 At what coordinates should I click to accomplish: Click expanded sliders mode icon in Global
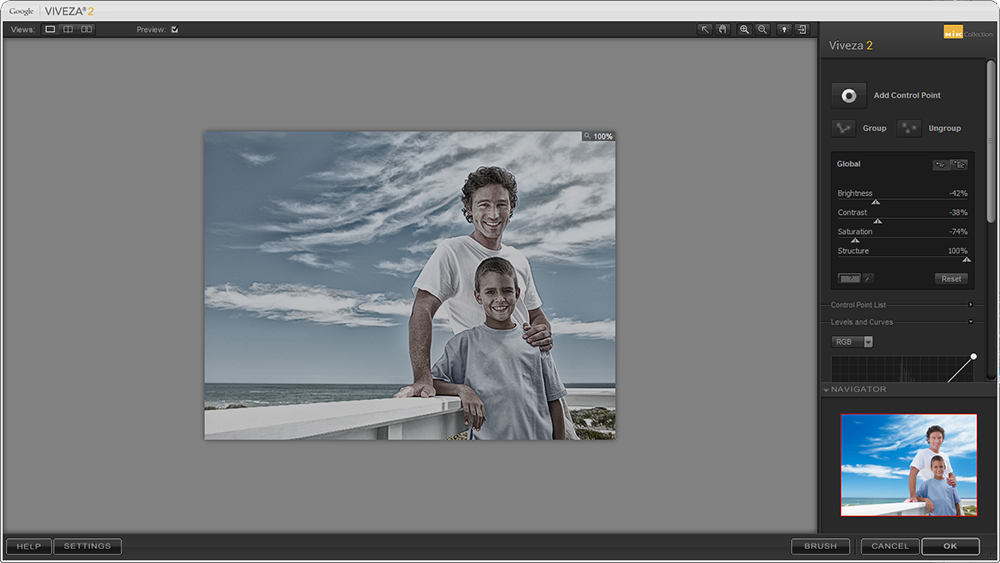(959, 165)
